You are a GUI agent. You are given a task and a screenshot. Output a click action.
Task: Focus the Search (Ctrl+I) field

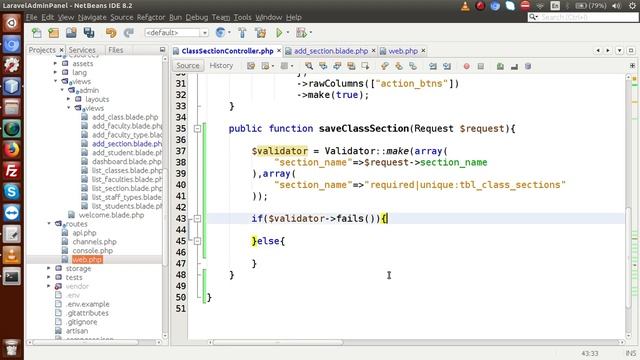(x=583, y=17)
